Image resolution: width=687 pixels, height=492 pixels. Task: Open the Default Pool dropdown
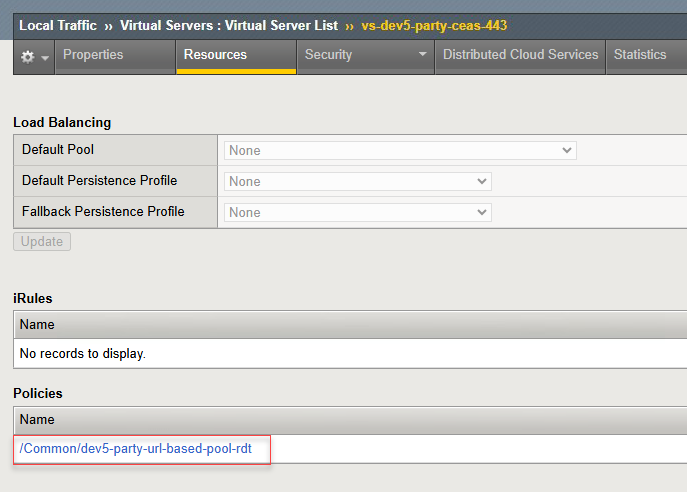tap(400, 150)
